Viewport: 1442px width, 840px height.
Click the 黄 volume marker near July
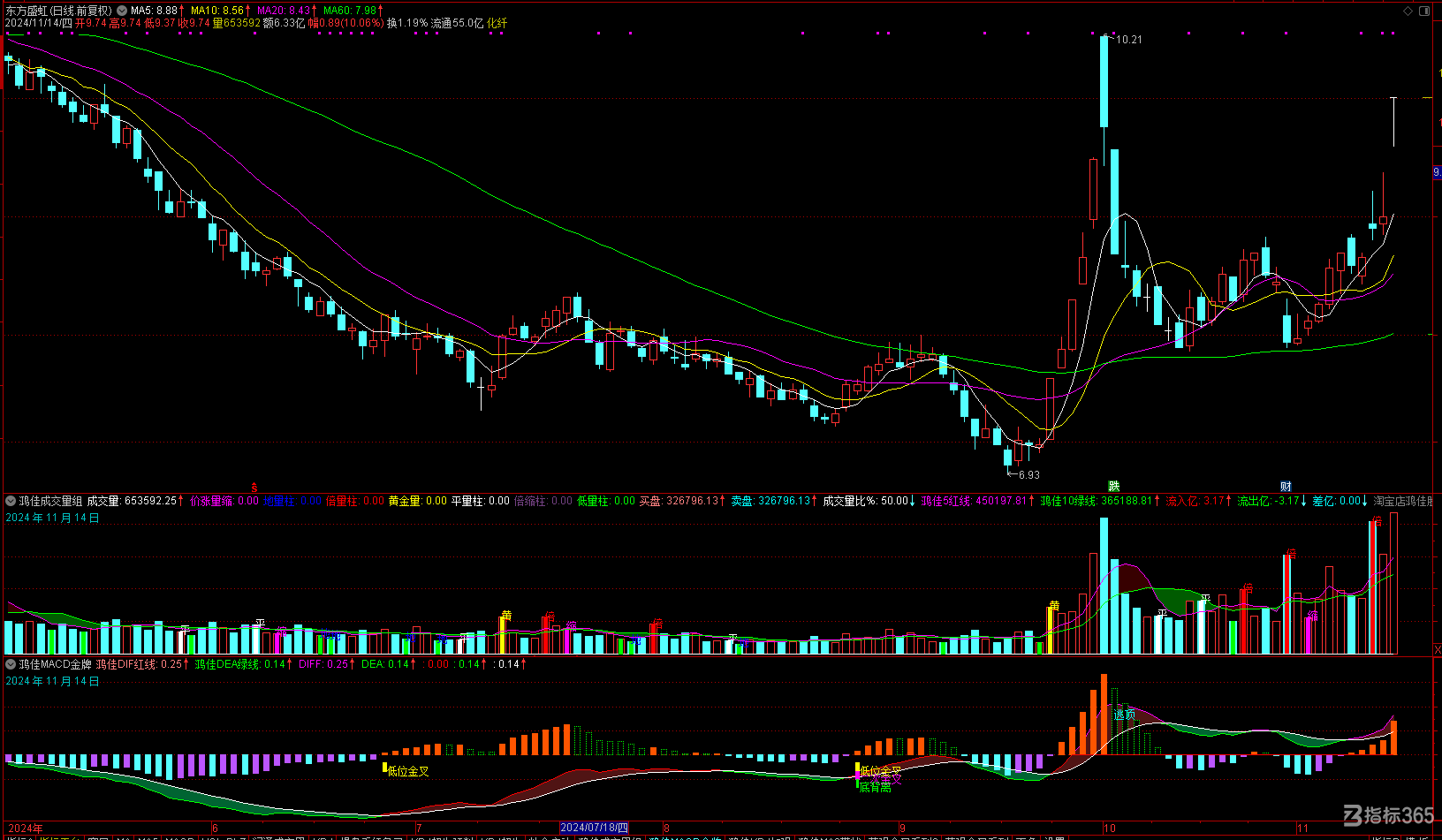coord(506,616)
